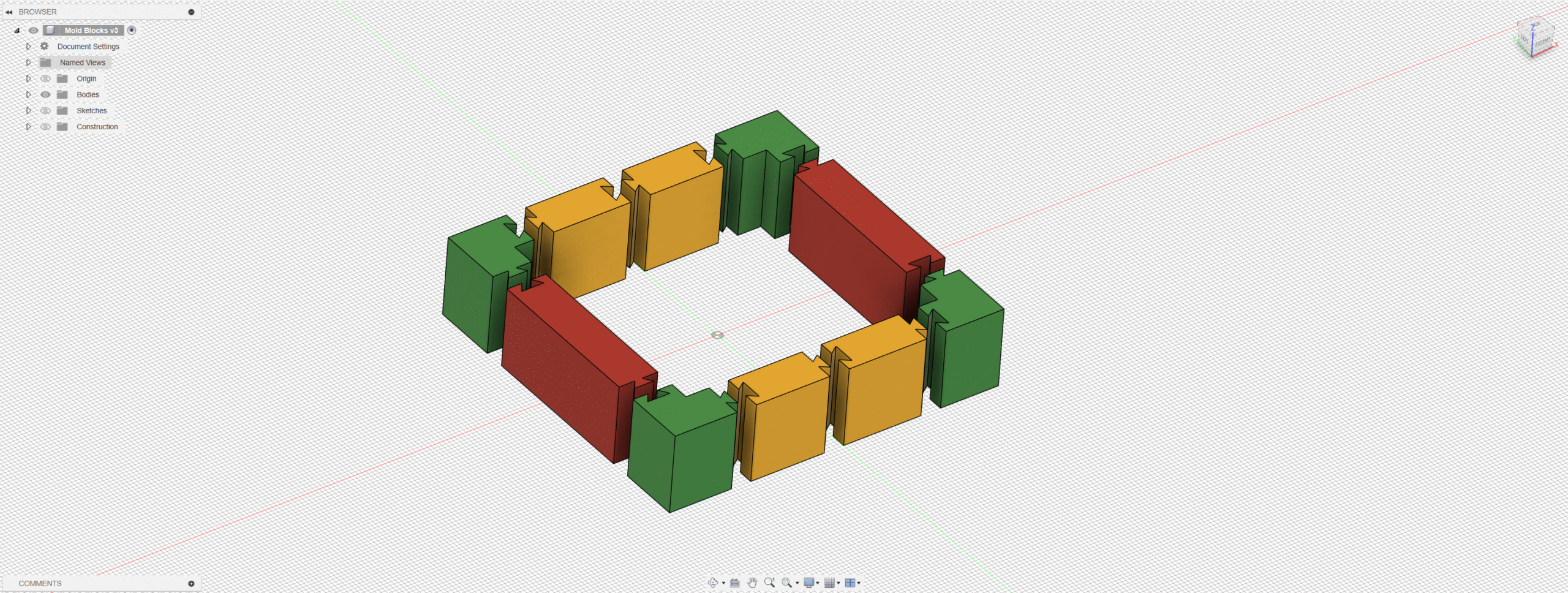Select Named Views in browser tree
The height and width of the screenshot is (593, 1568).
pos(82,62)
